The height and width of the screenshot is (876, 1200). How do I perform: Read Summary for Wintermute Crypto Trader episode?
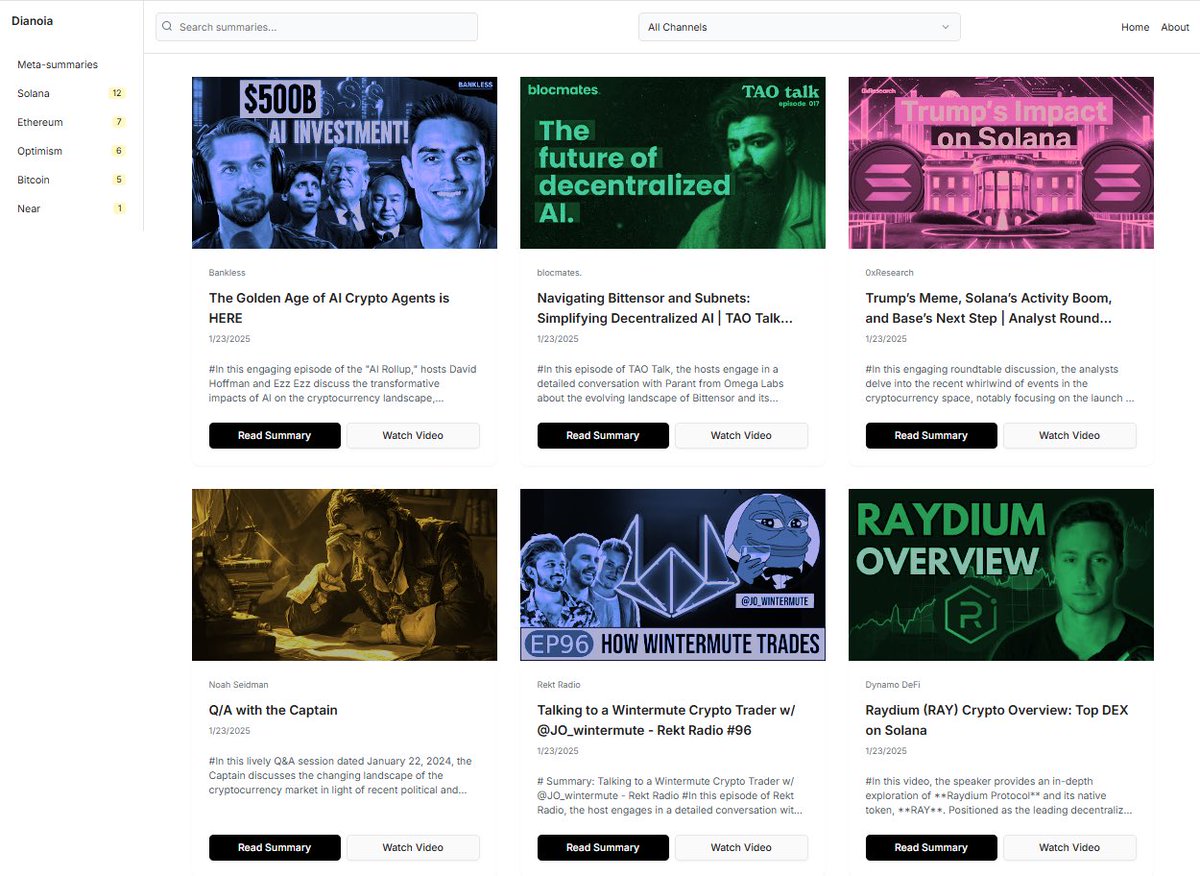click(x=603, y=848)
